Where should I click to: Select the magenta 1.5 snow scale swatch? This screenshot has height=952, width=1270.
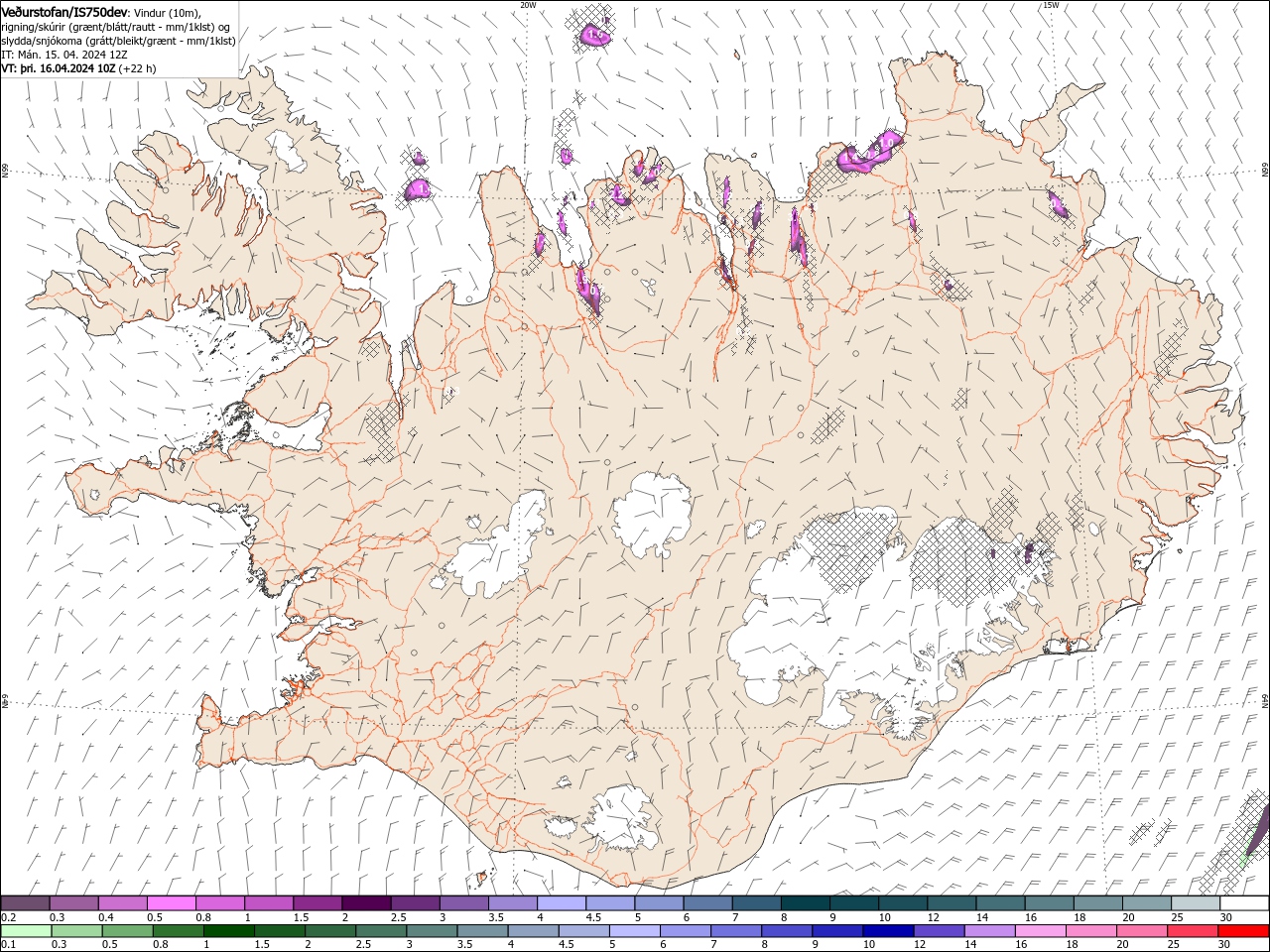point(317,903)
